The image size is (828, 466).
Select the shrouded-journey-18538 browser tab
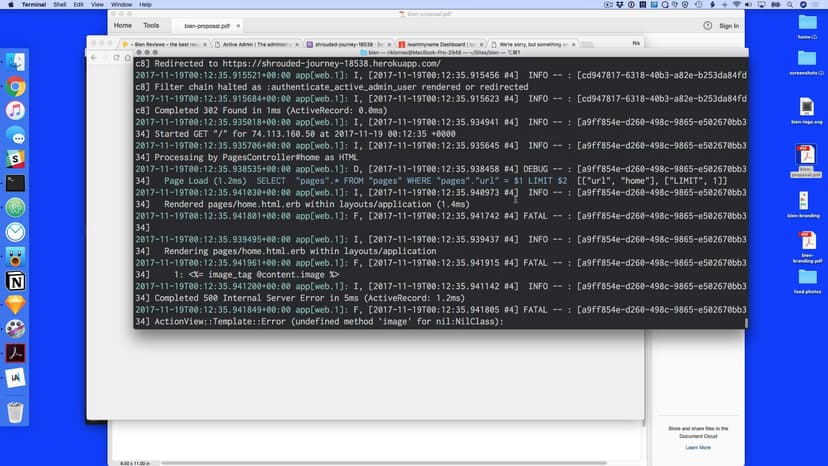(349, 44)
